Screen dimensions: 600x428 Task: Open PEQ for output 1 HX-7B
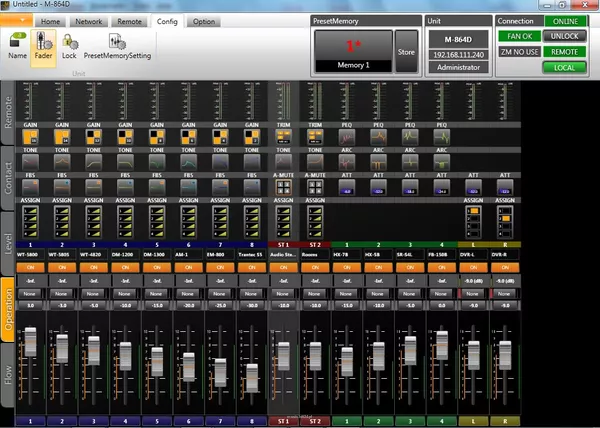point(347,137)
